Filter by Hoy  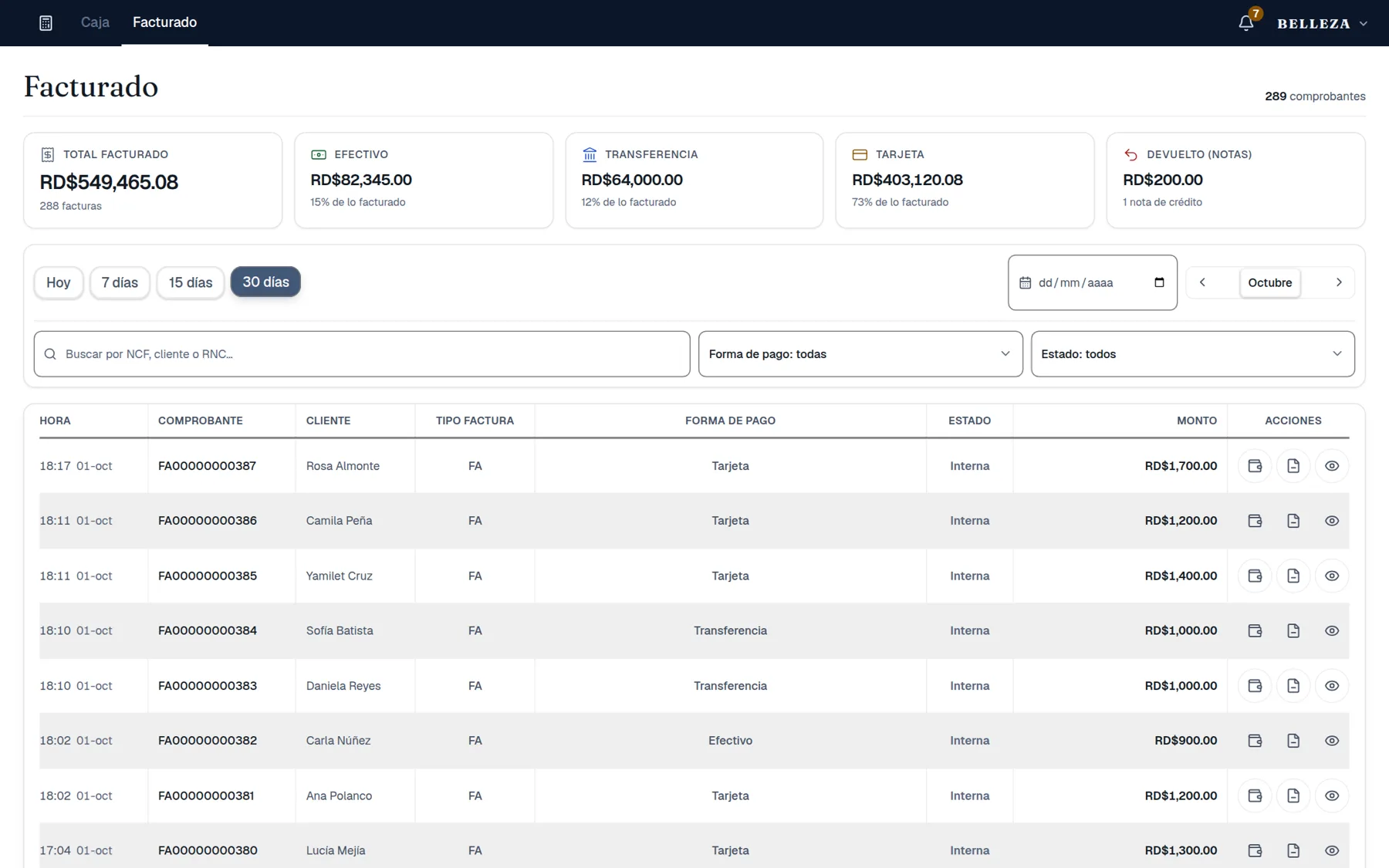59,282
